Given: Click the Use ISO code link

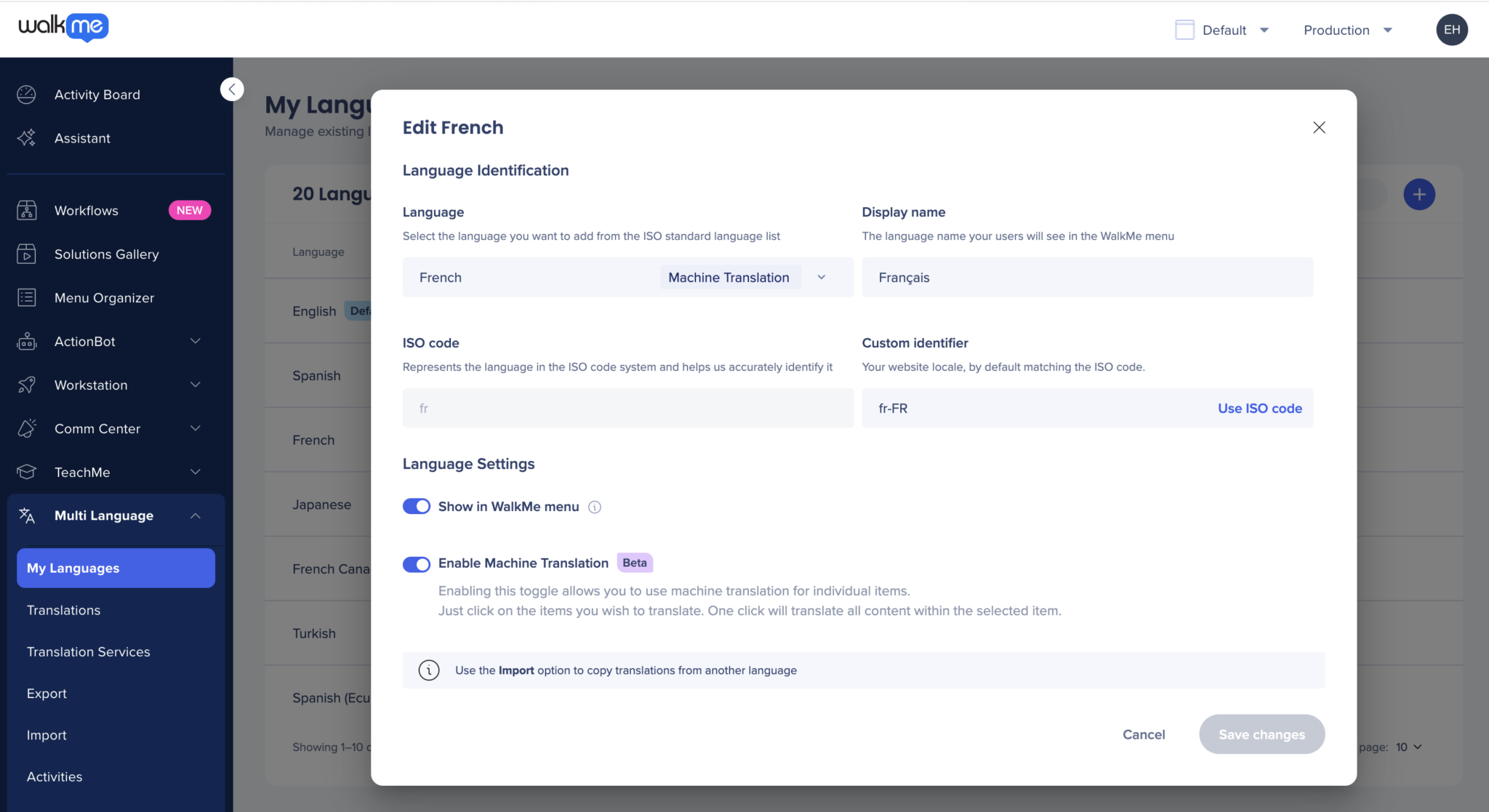Looking at the screenshot, I should tap(1259, 408).
